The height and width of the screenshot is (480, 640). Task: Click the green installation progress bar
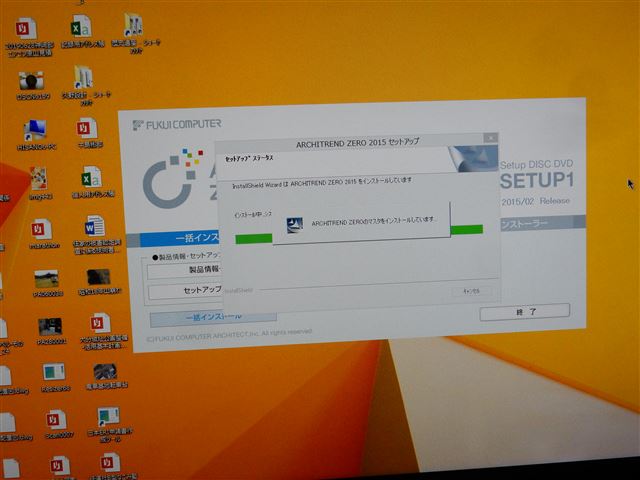pyautogui.click(x=359, y=235)
